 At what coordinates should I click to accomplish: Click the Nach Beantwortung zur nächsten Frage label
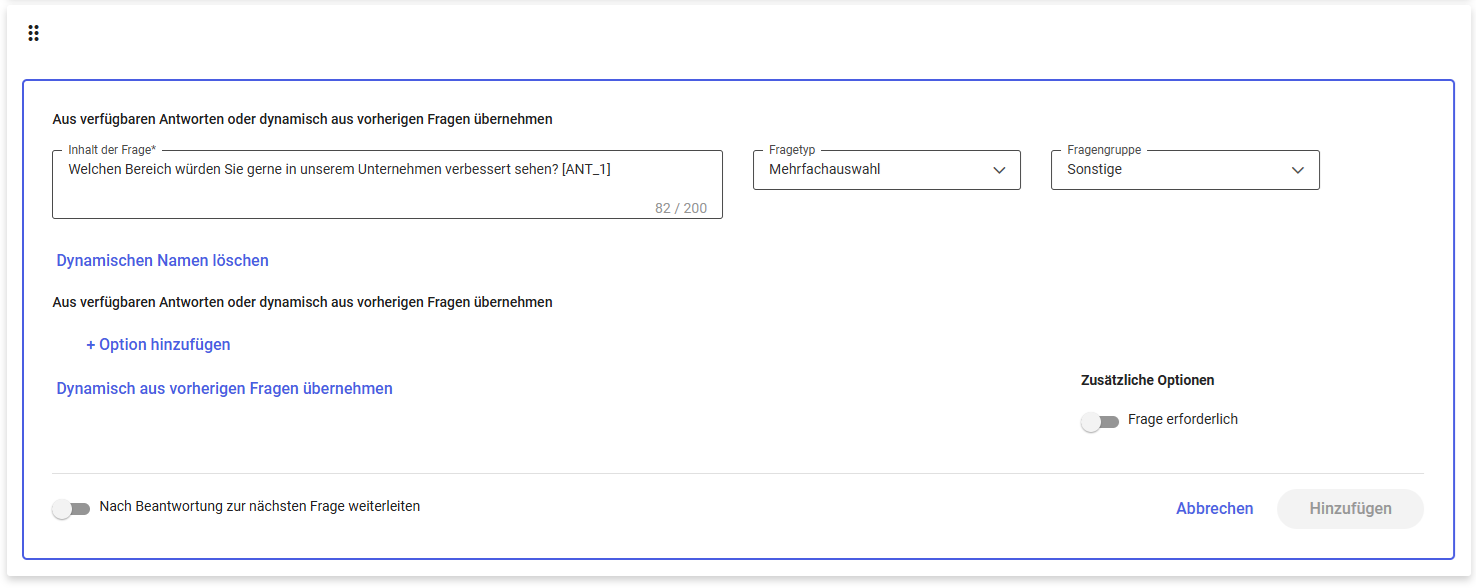click(x=260, y=506)
